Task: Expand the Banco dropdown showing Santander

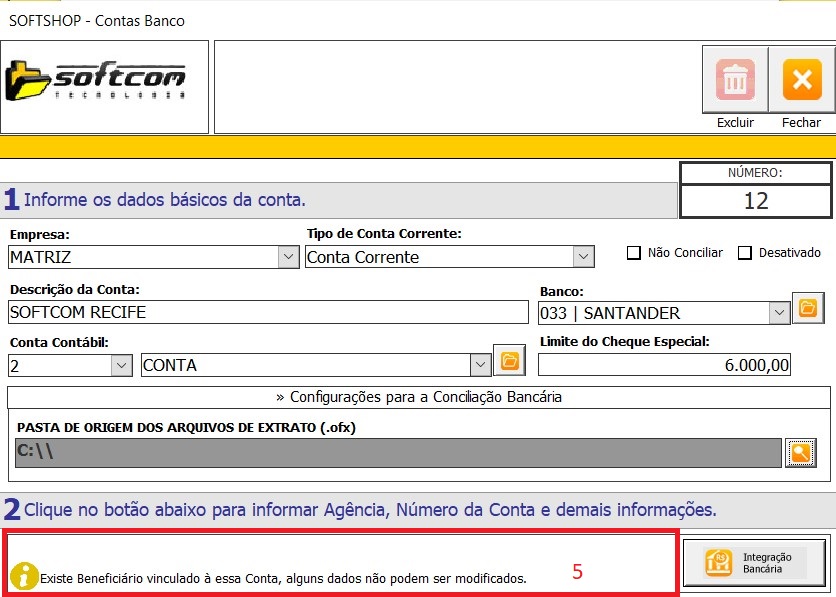Action: tap(779, 313)
